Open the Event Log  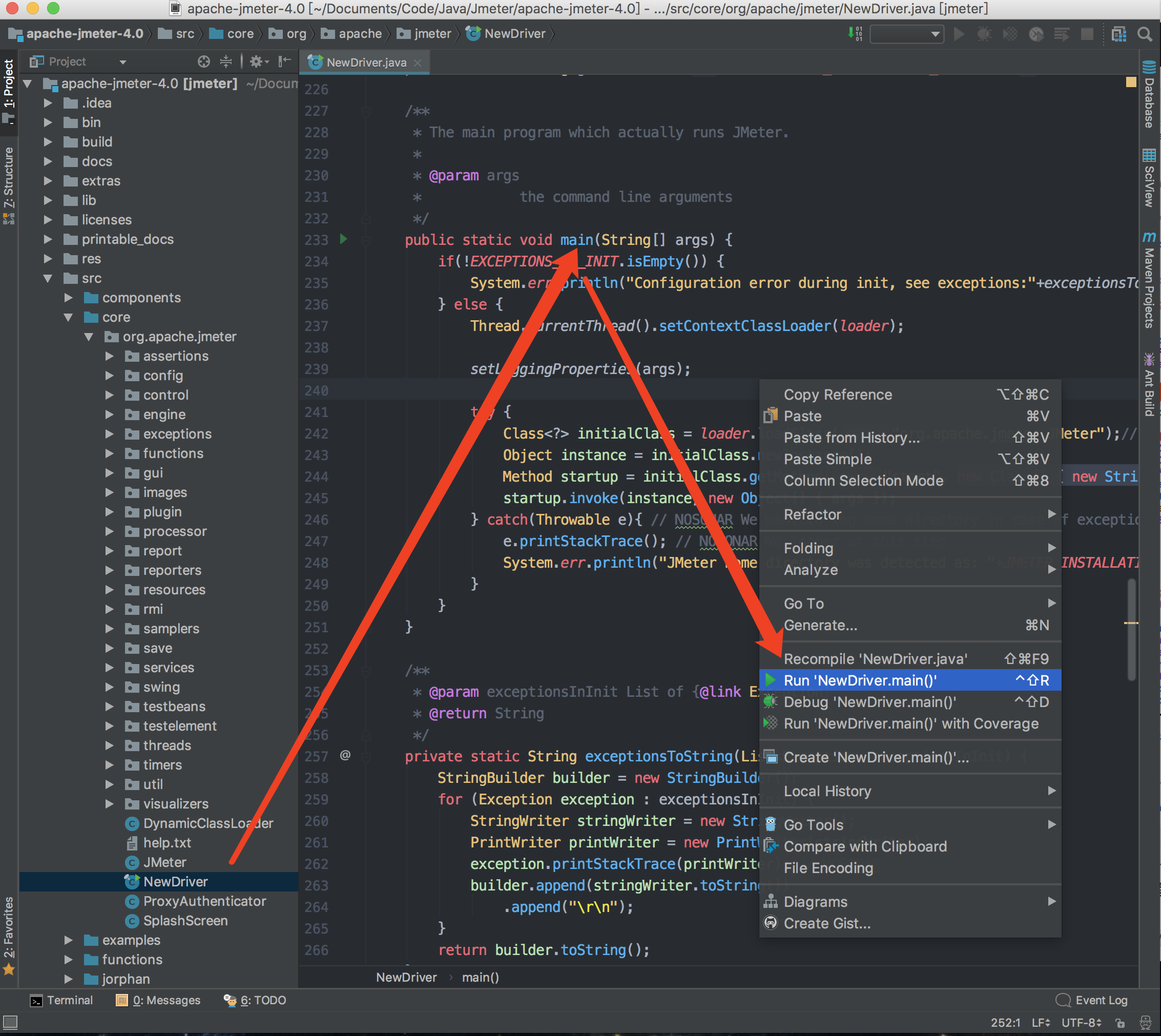click(1091, 1000)
